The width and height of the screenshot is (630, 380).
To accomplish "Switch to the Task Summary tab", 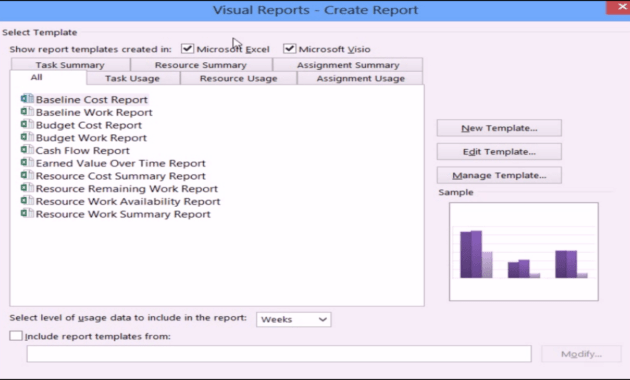I will point(70,65).
